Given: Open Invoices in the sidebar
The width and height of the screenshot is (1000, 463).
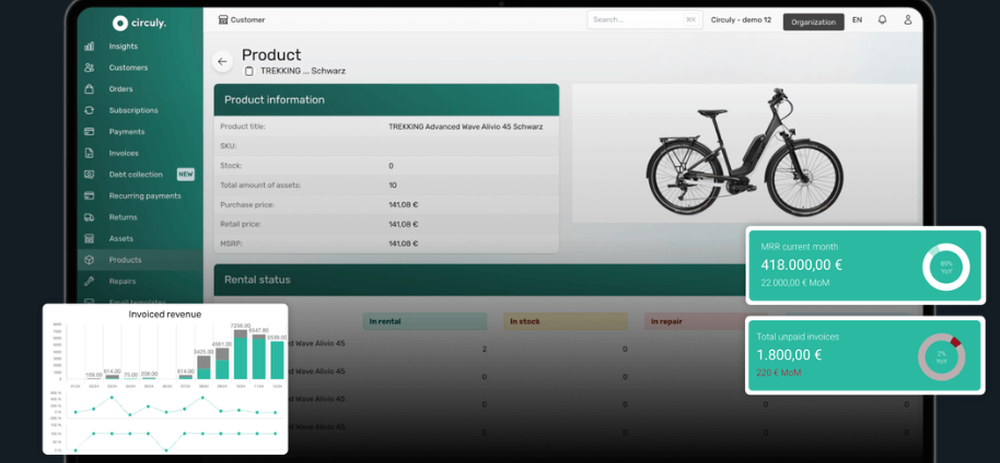Looking at the screenshot, I should 124,153.
